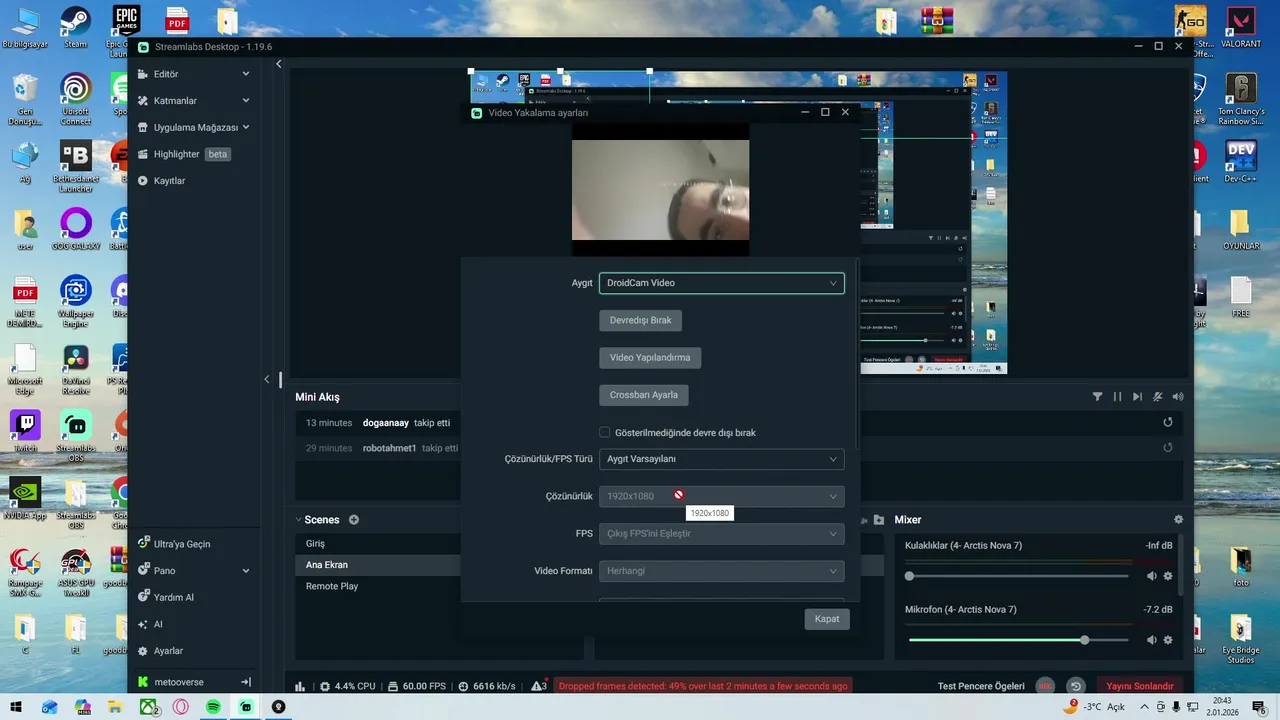
Task: Collapse the sidebar with top arrow
Action: pyautogui.click(x=279, y=64)
